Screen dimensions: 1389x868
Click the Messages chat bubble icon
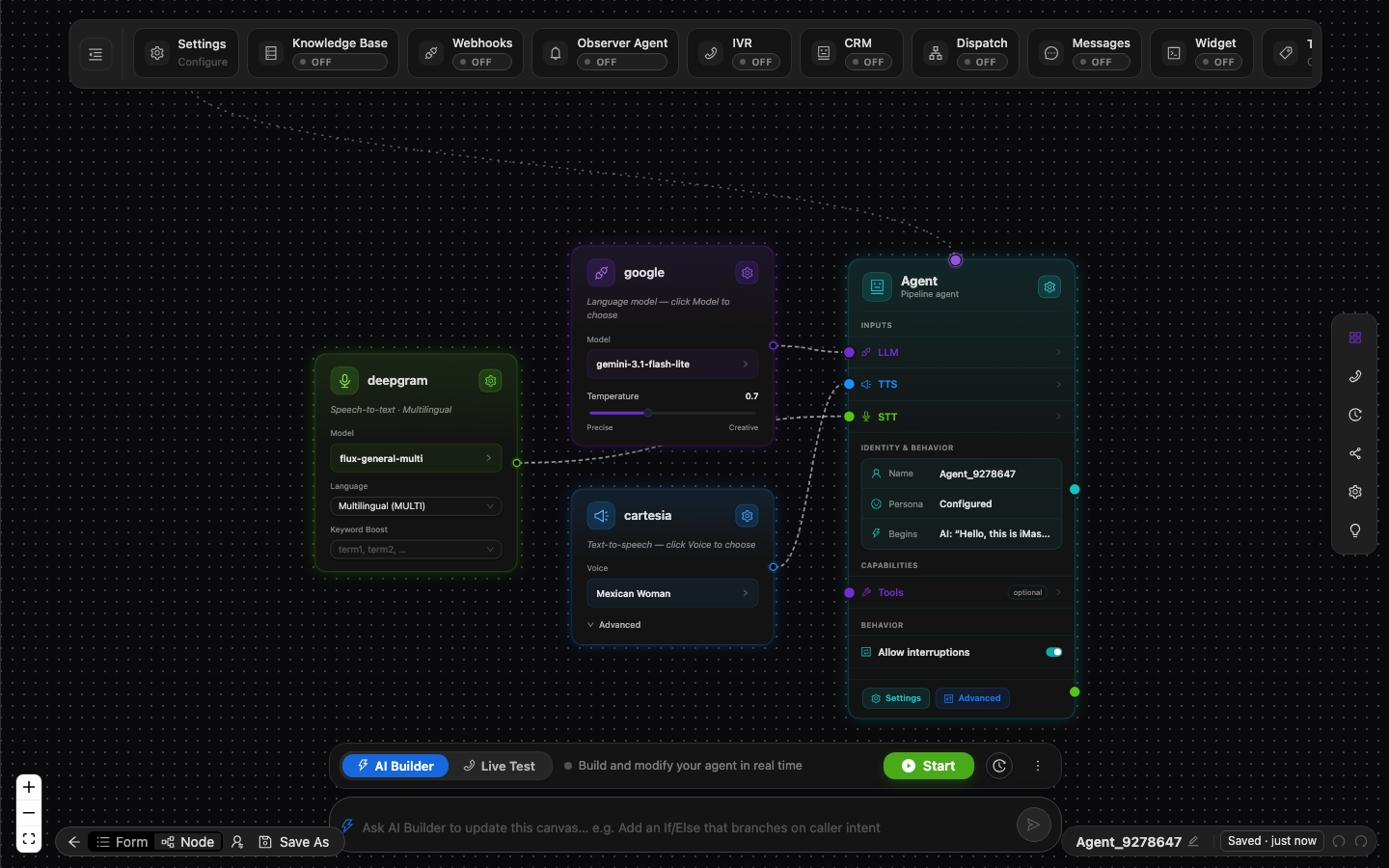1051,54
